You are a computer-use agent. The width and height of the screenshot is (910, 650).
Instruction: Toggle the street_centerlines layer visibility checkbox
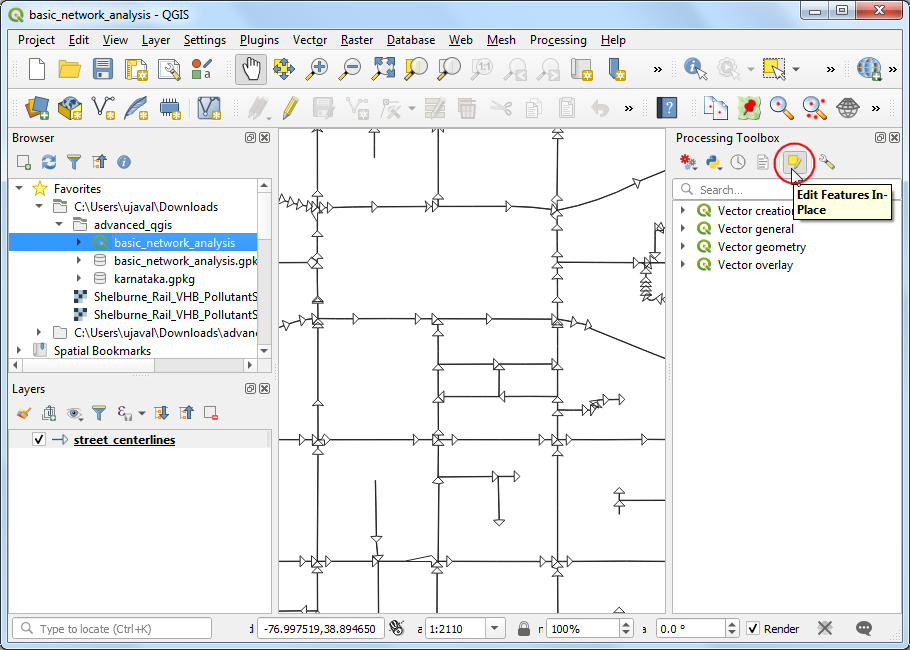pos(39,440)
